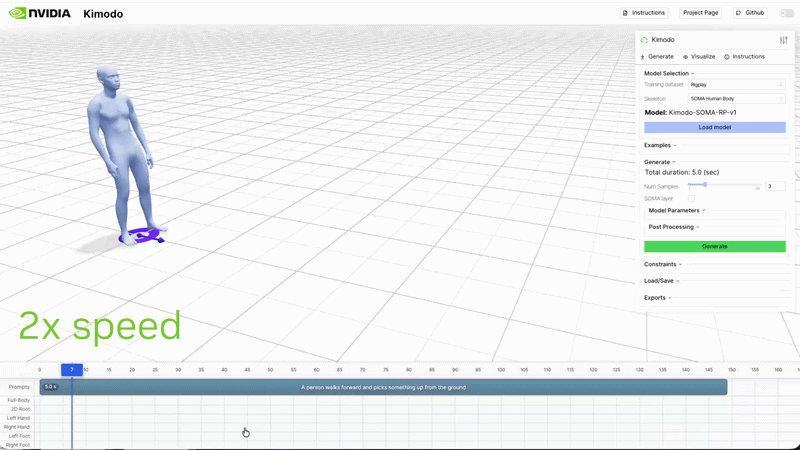Toggle the top-right theme switch

coord(786,13)
